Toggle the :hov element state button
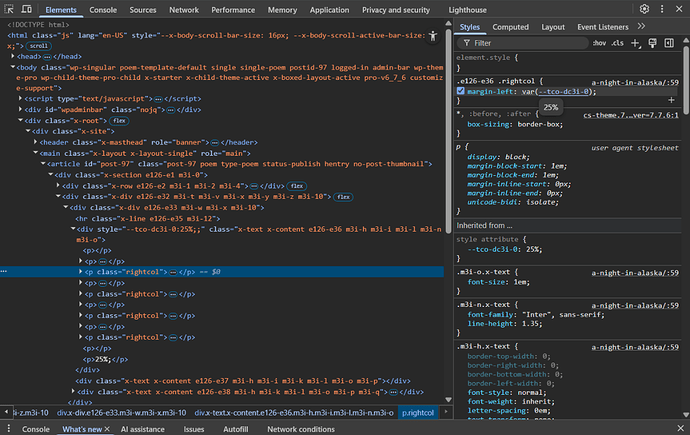Viewport: 690px width, 435px height. [x=598, y=44]
